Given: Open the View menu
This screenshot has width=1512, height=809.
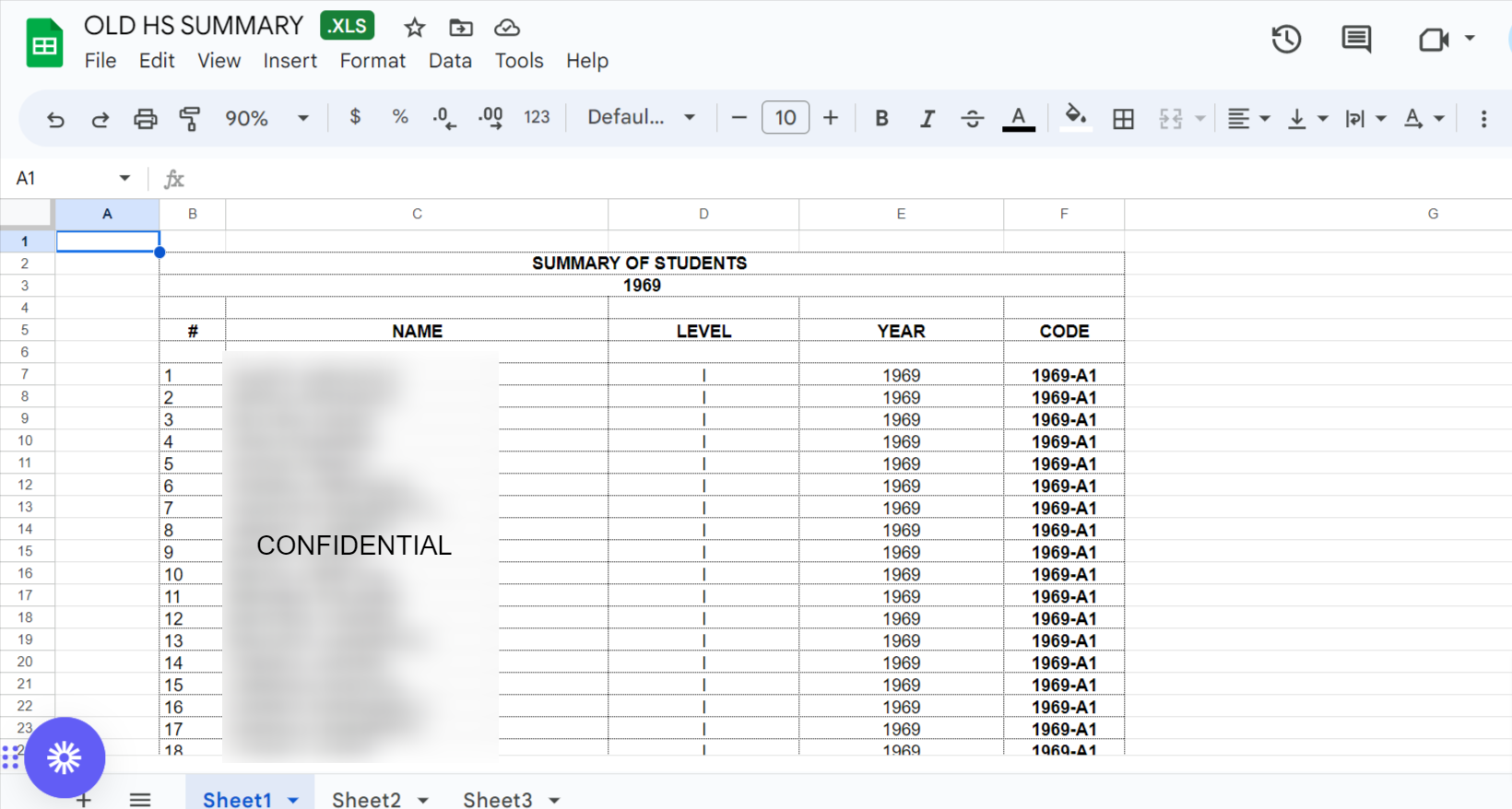Looking at the screenshot, I should tap(219, 61).
